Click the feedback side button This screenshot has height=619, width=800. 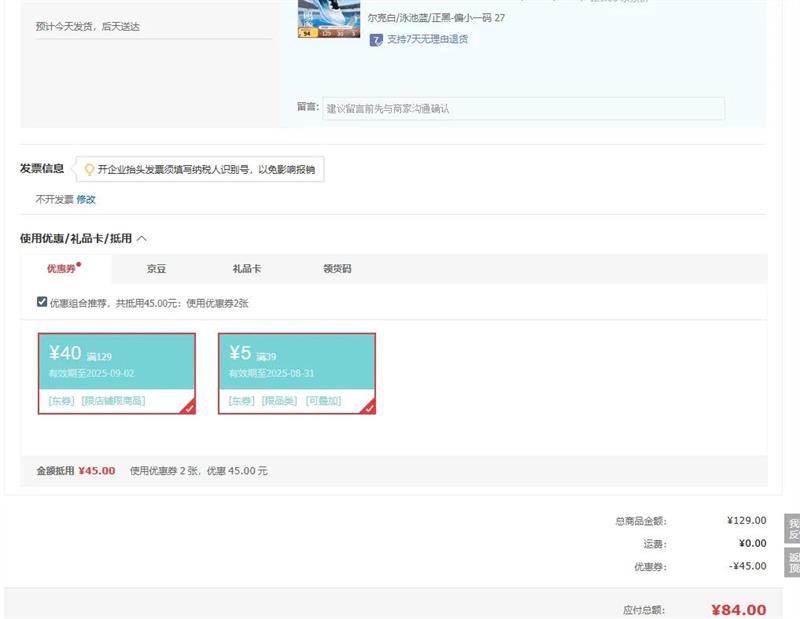point(792,530)
